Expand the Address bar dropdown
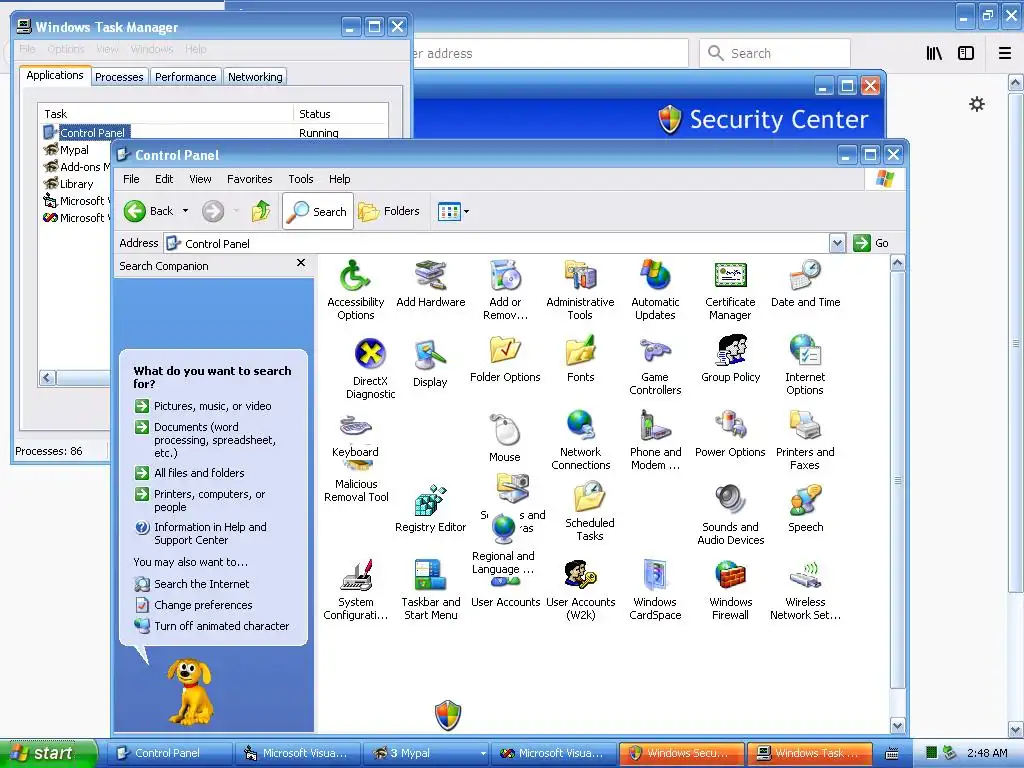Image resolution: width=1024 pixels, height=768 pixels. click(837, 244)
